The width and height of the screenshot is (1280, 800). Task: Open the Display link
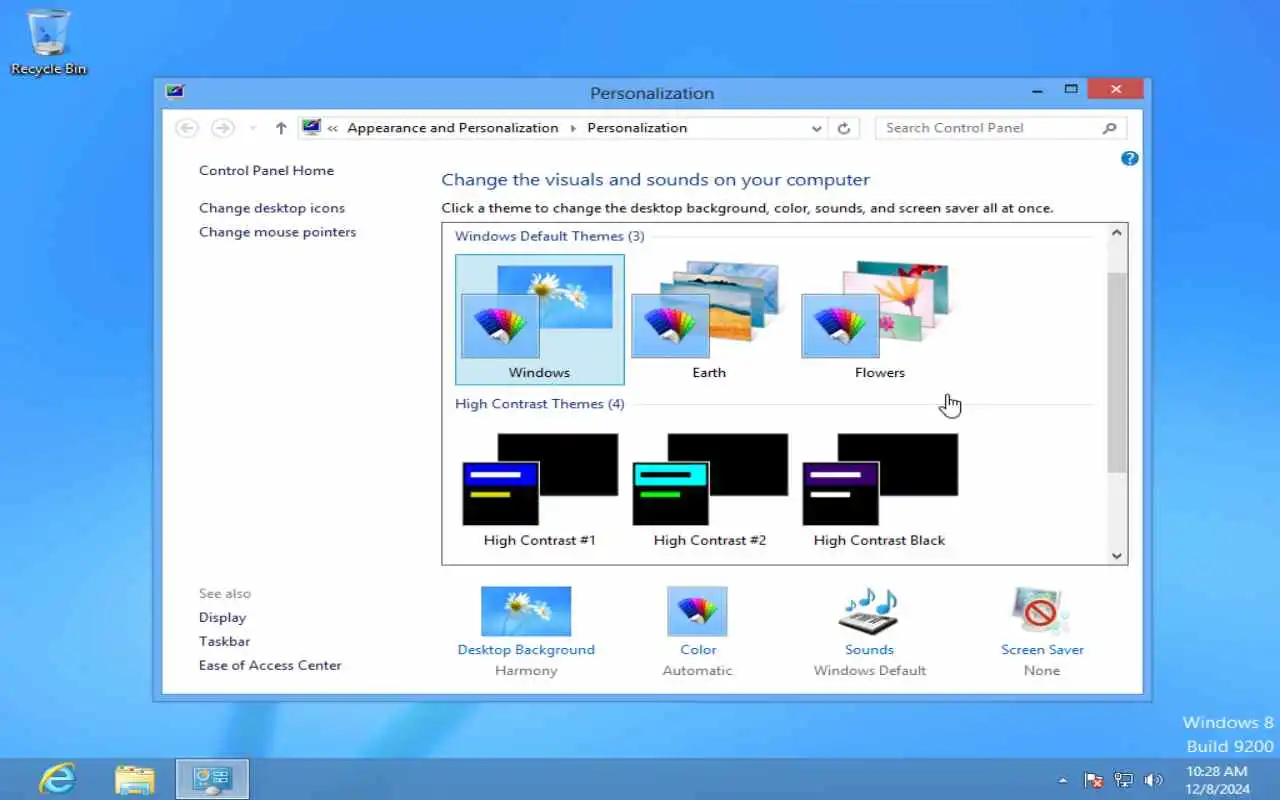[x=222, y=617]
